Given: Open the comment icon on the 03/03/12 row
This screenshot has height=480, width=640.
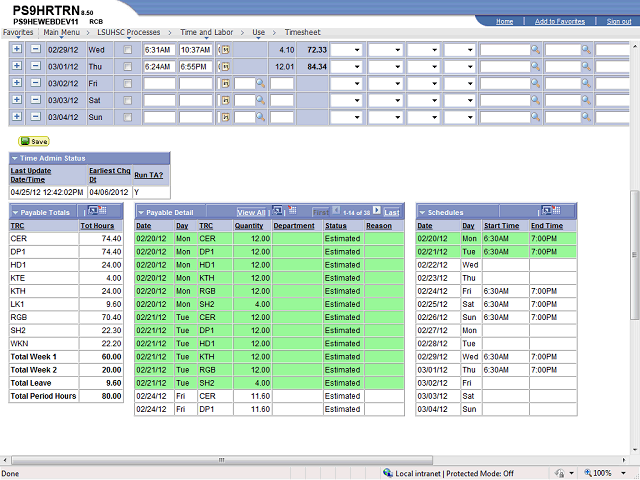Looking at the screenshot, I should (225, 100).
